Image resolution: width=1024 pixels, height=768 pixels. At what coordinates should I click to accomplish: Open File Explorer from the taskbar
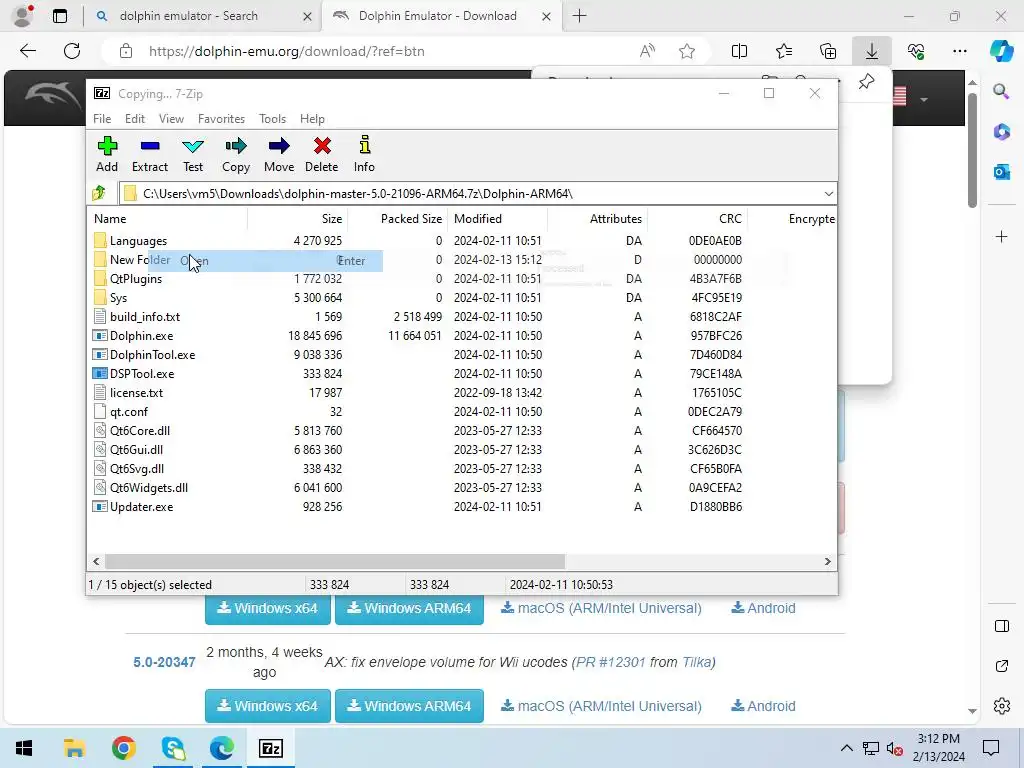point(74,748)
